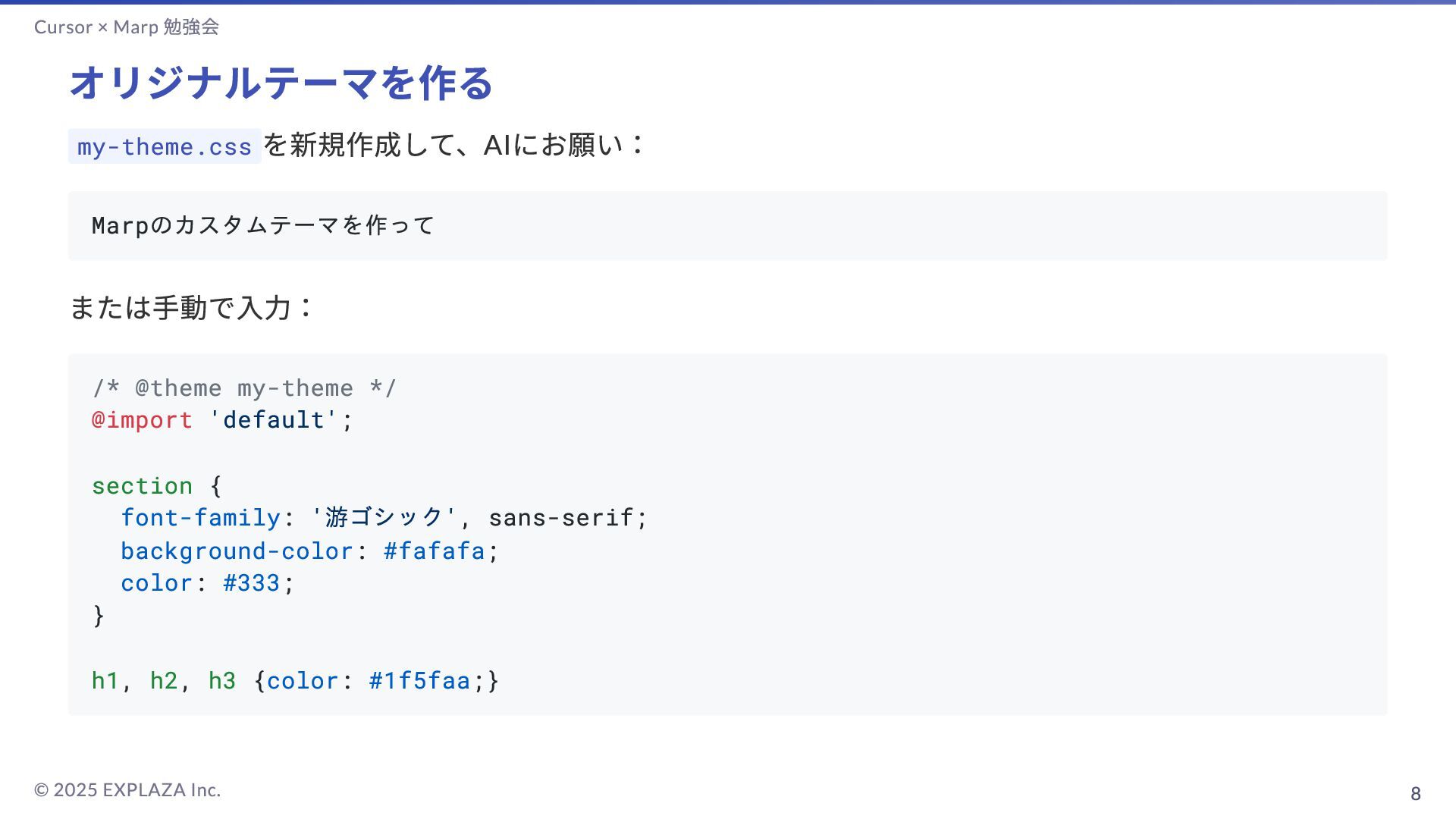This screenshot has height=819, width=1456.
Task: Click the /* @theme my-theme */ comment line
Action: tap(244, 388)
